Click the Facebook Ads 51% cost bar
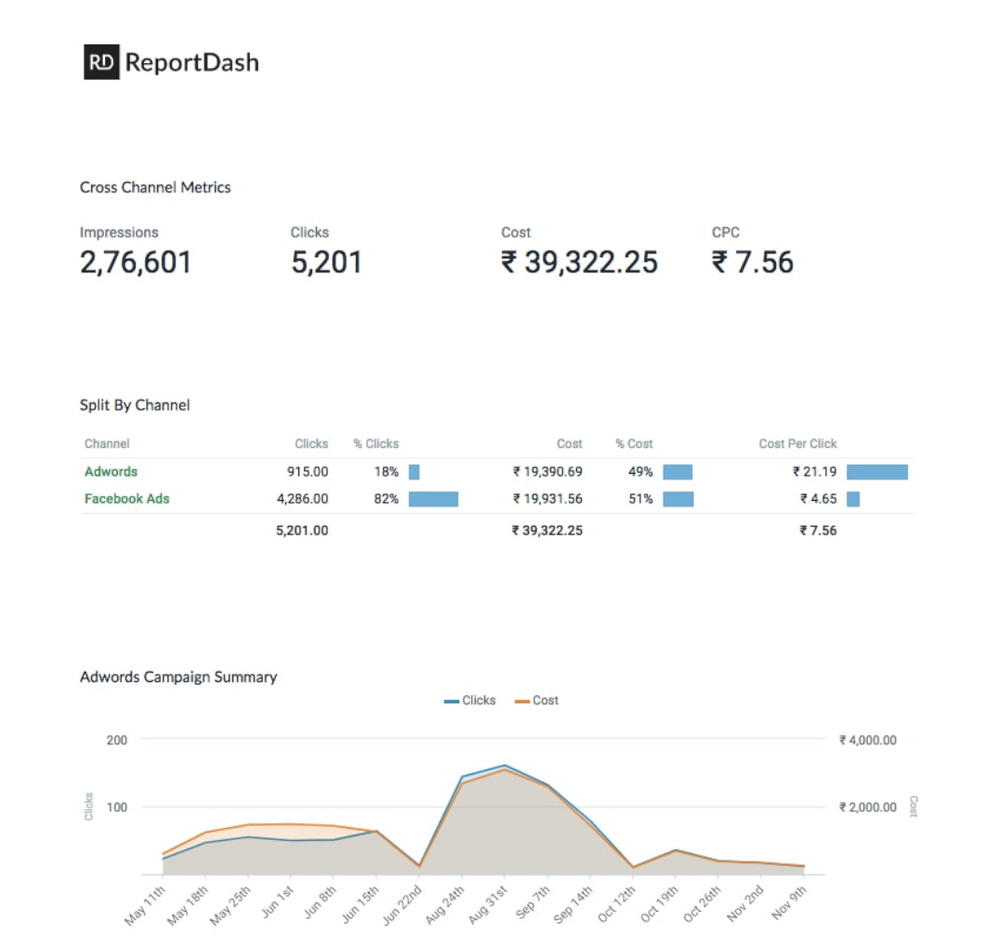This screenshot has height=944, width=1000. point(679,499)
